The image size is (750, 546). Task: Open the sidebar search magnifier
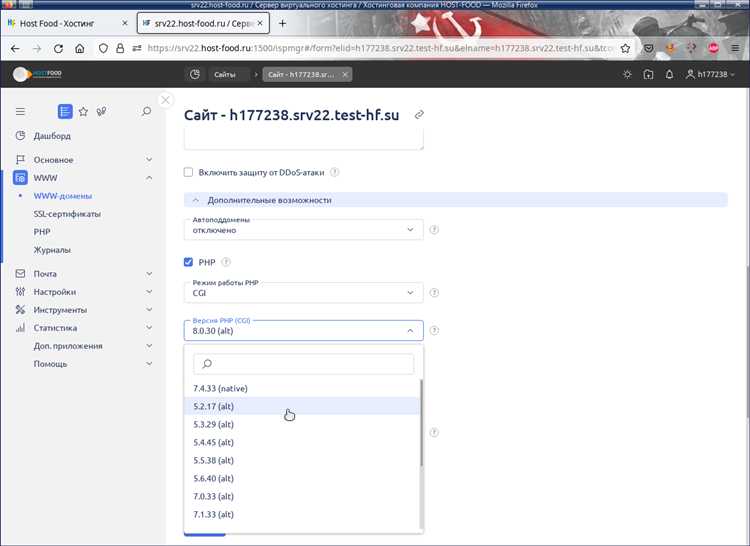click(x=146, y=111)
